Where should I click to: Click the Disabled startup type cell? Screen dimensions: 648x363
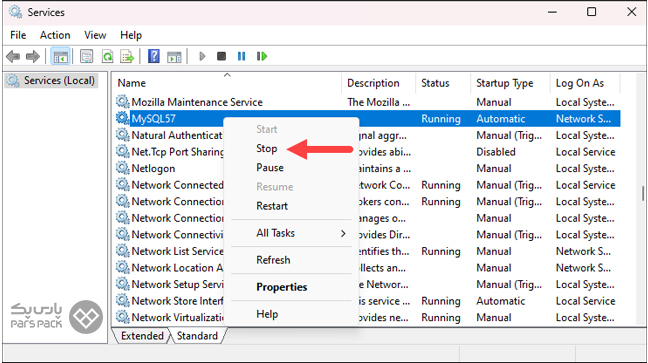(x=496, y=152)
